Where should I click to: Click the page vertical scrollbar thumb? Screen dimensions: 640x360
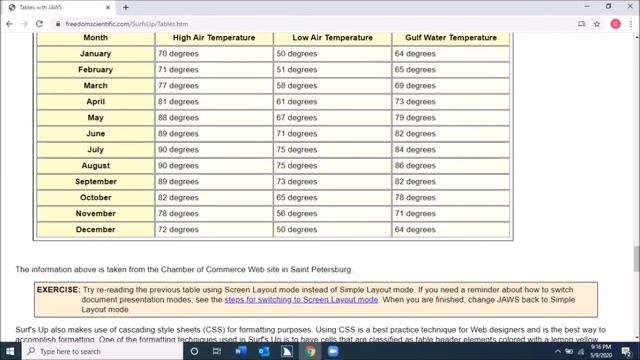[x=636, y=259]
